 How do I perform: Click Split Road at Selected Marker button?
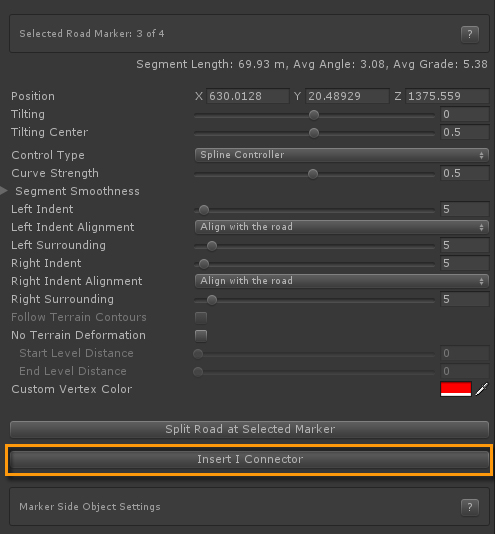click(x=249, y=429)
